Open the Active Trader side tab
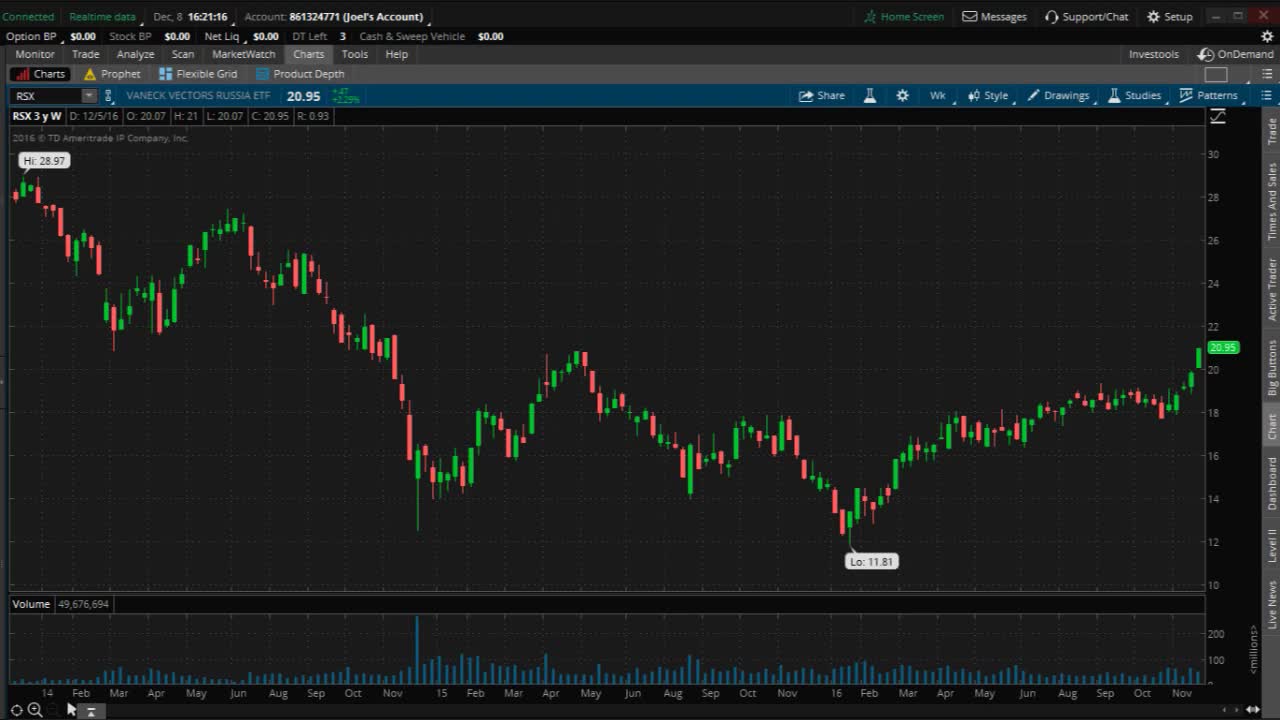Image resolution: width=1280 pixels, height=720 pixels. pyautogui.click(x=1272, y=289)
